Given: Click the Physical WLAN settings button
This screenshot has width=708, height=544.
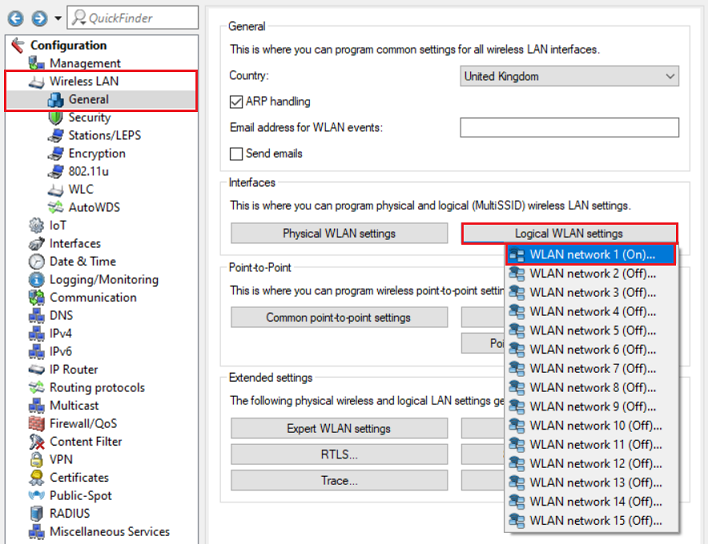Looking at the screenshot, I should (339, 233).
